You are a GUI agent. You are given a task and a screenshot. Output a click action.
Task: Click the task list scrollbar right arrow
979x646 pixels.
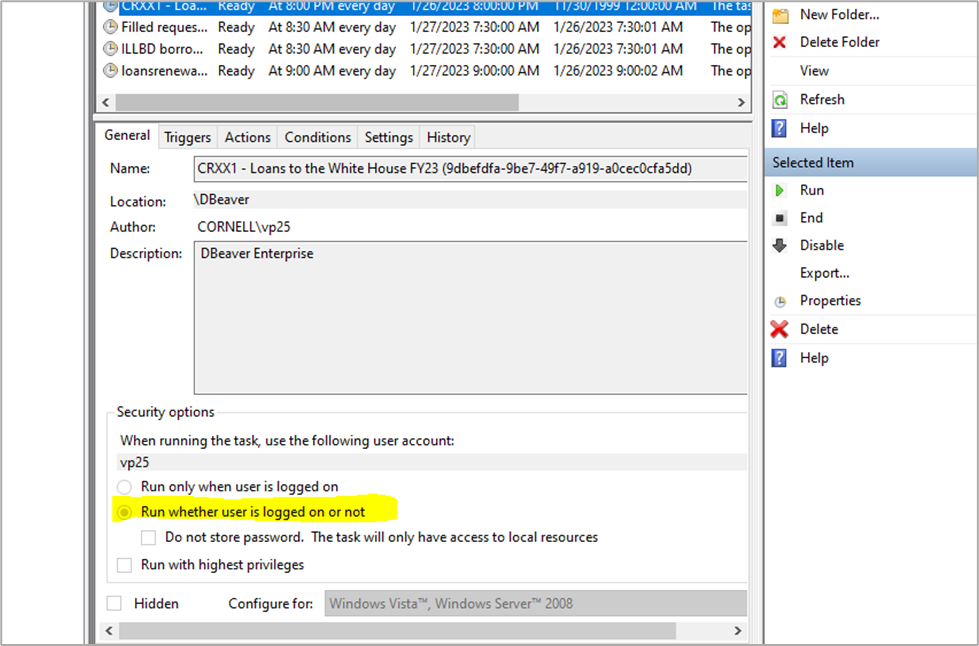point(740,102)
